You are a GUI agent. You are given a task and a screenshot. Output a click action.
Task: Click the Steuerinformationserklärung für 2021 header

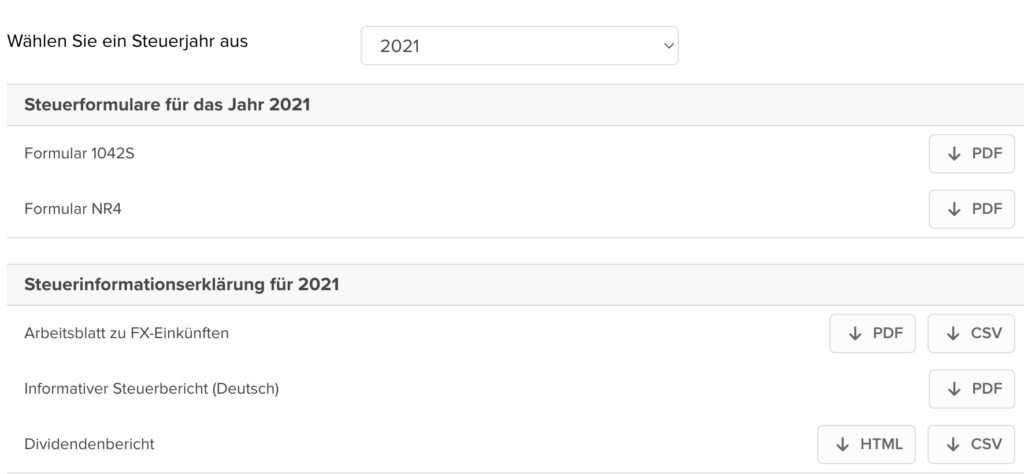pyautogui.click(x=181, y=285)
